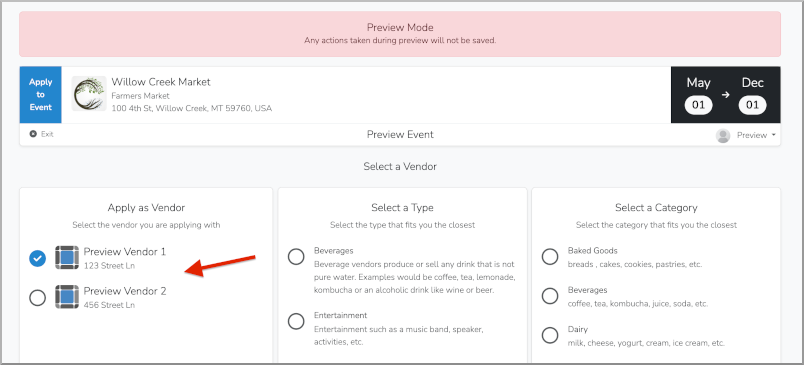Open the Preview user dropdown
The width and height of the screenshot is (804, 365).
tap(748, 135)
